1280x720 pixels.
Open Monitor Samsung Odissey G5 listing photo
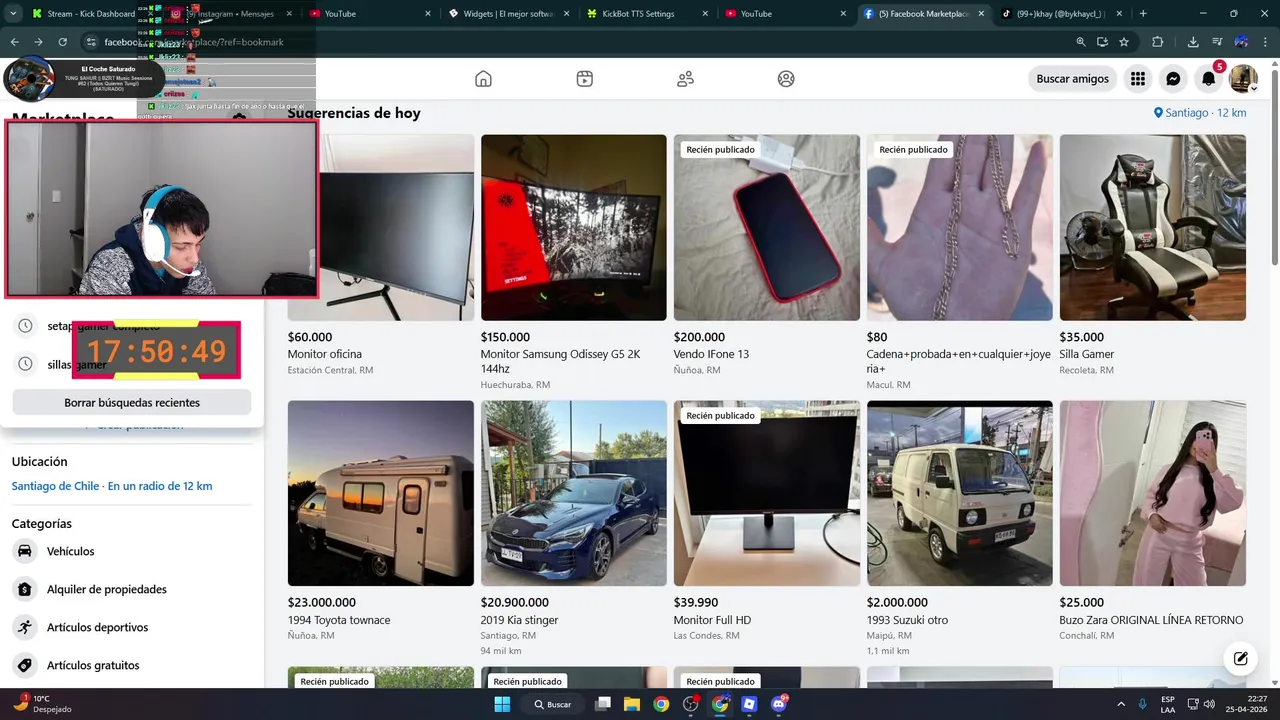coord(573,228)
